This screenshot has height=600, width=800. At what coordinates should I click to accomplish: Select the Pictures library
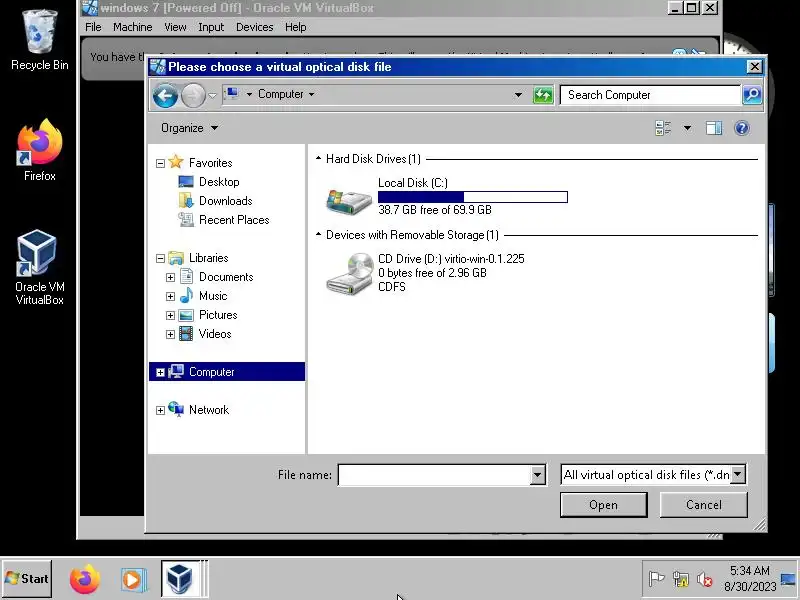[x=218, y=315]
